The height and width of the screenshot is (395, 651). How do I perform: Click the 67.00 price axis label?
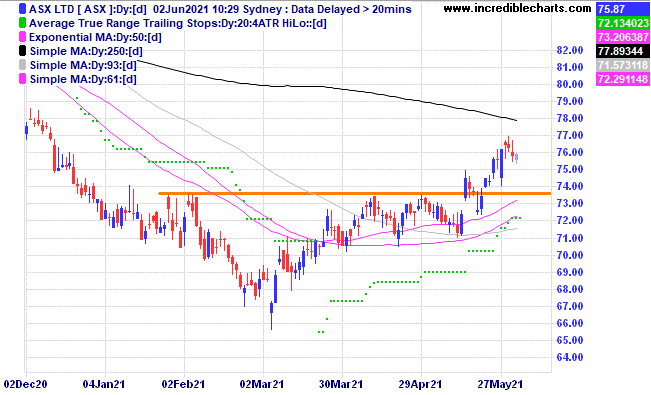pos(570,307)
